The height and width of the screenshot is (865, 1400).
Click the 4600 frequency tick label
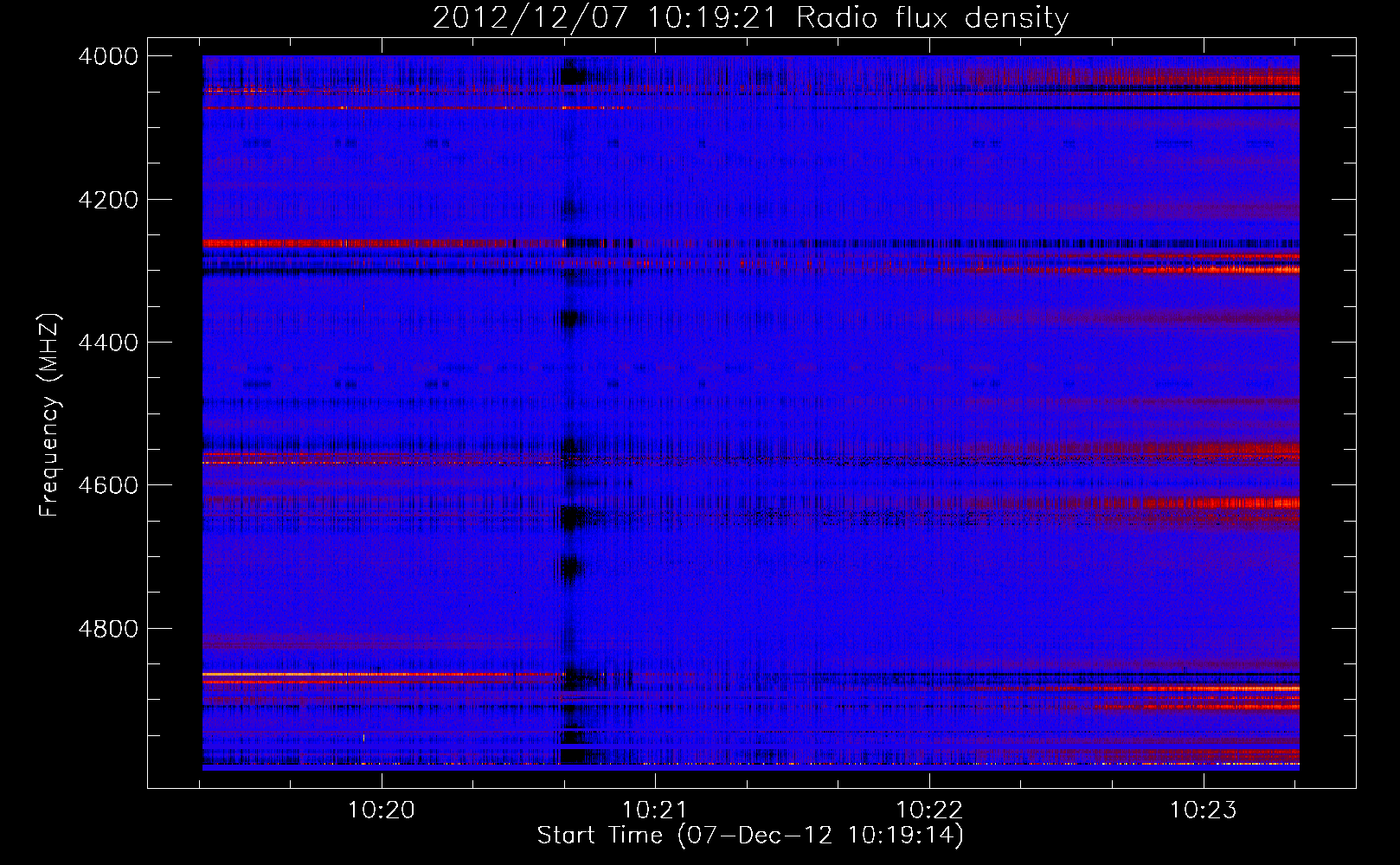[108, 485]
